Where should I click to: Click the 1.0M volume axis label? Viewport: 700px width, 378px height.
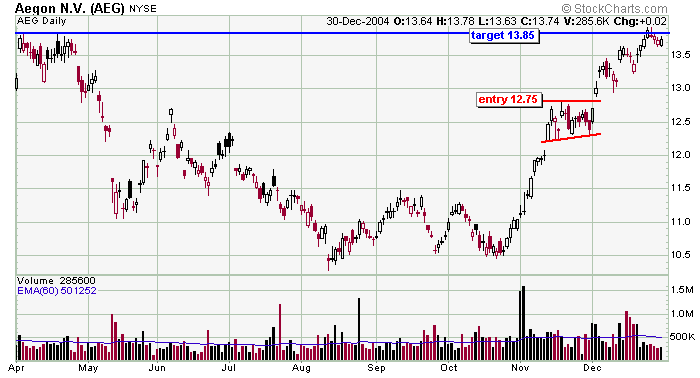[682, 314]
